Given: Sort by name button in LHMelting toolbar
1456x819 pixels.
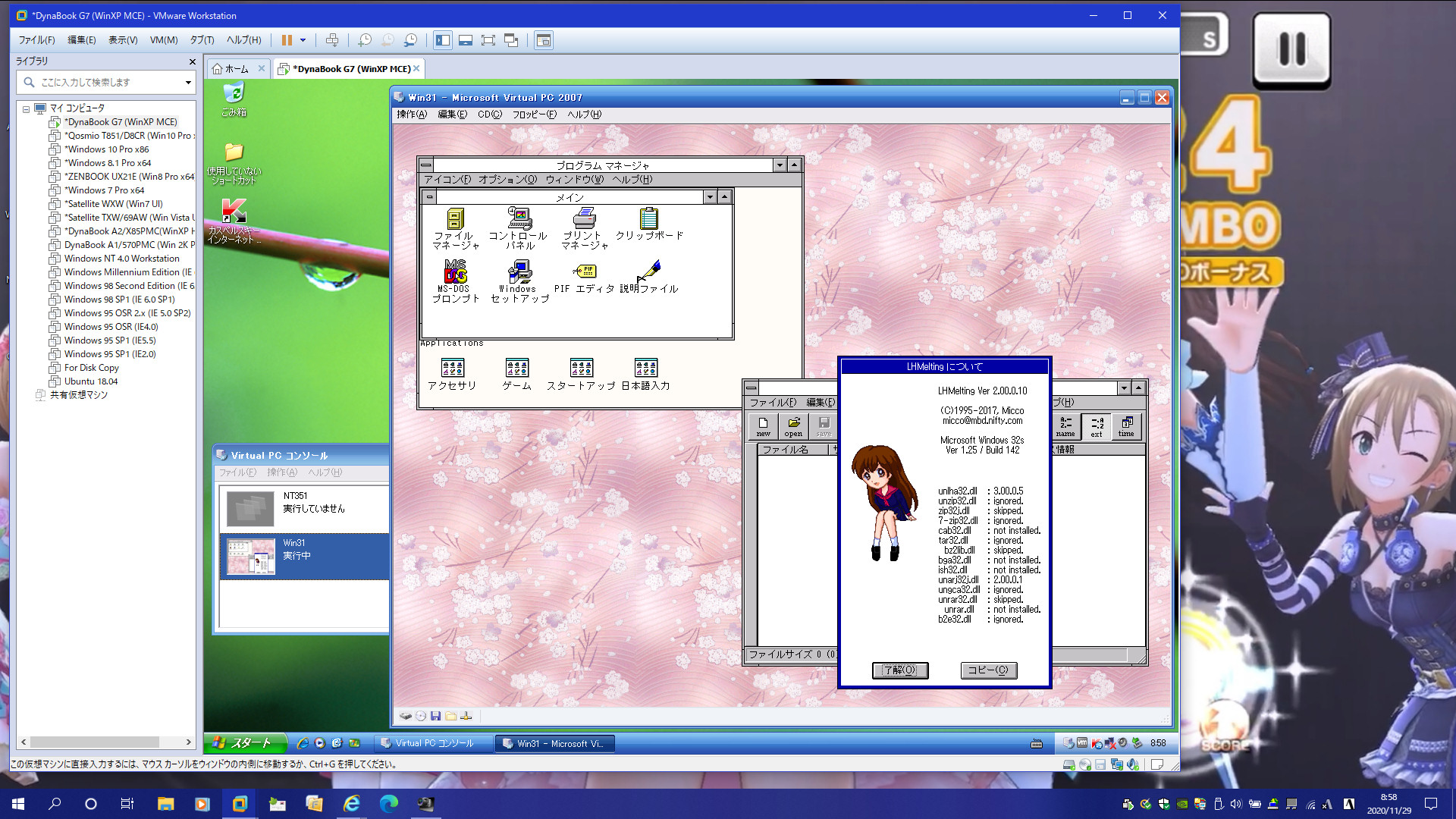Looking at the screenshot, I should coord(1065,426).
